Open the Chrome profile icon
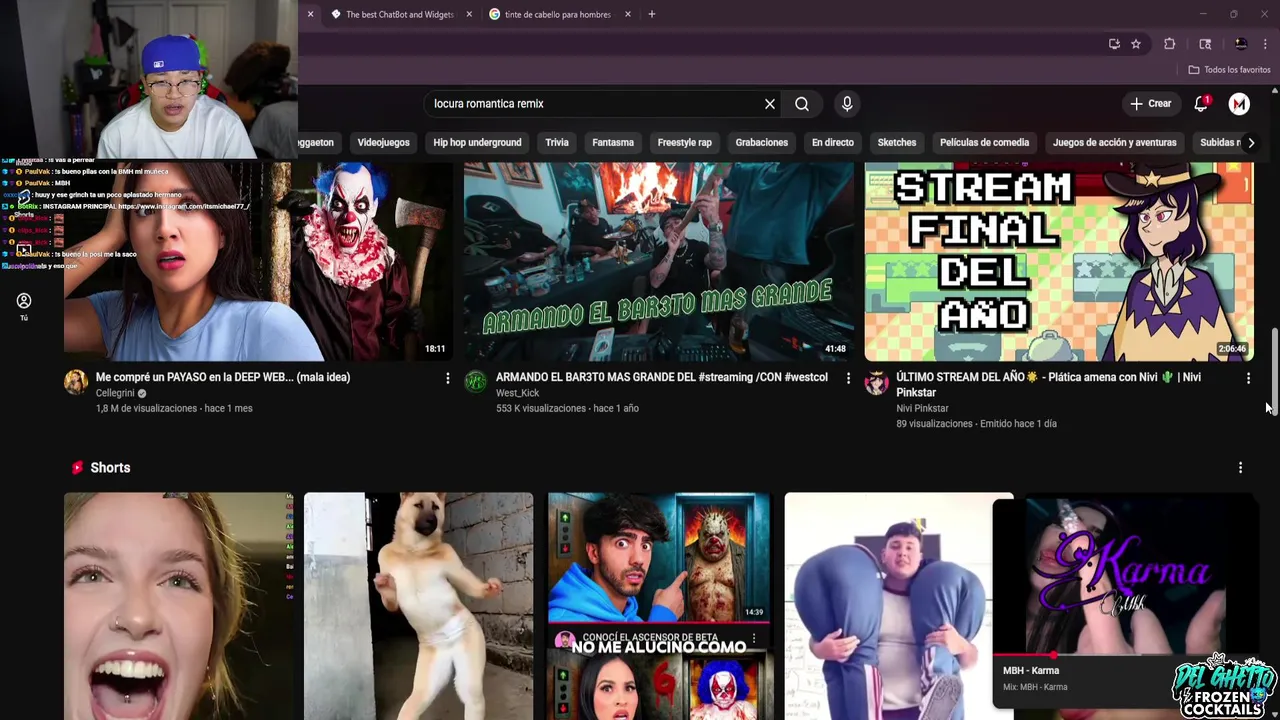1280x720 pixels. [1241, 44]
